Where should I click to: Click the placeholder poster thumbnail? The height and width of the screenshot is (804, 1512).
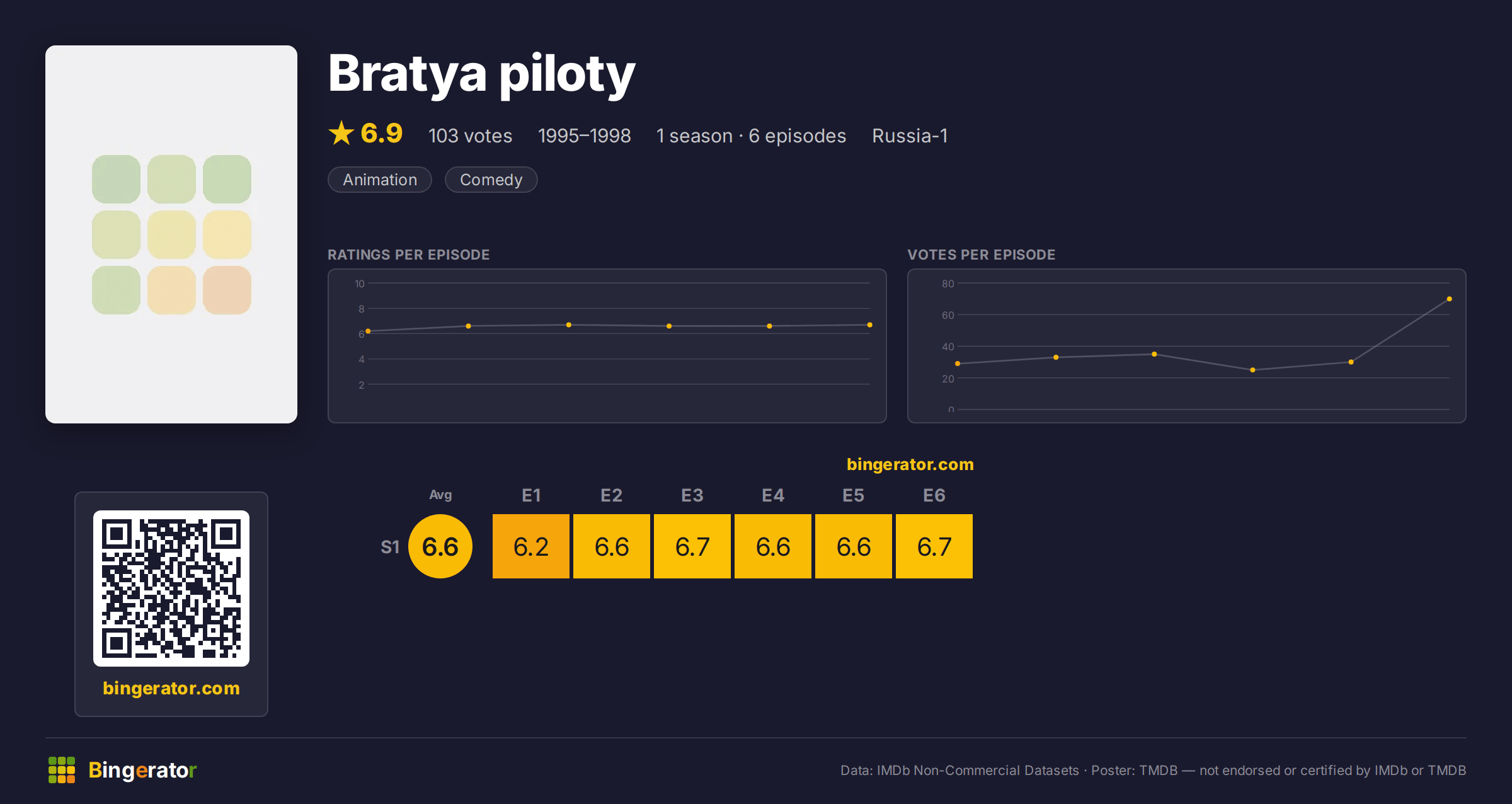point(171,234)
